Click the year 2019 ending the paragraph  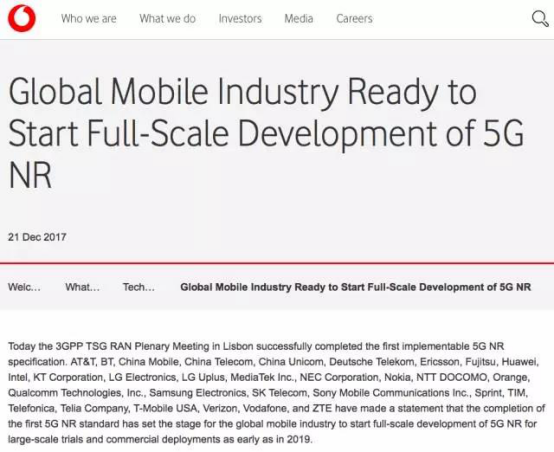299,439
